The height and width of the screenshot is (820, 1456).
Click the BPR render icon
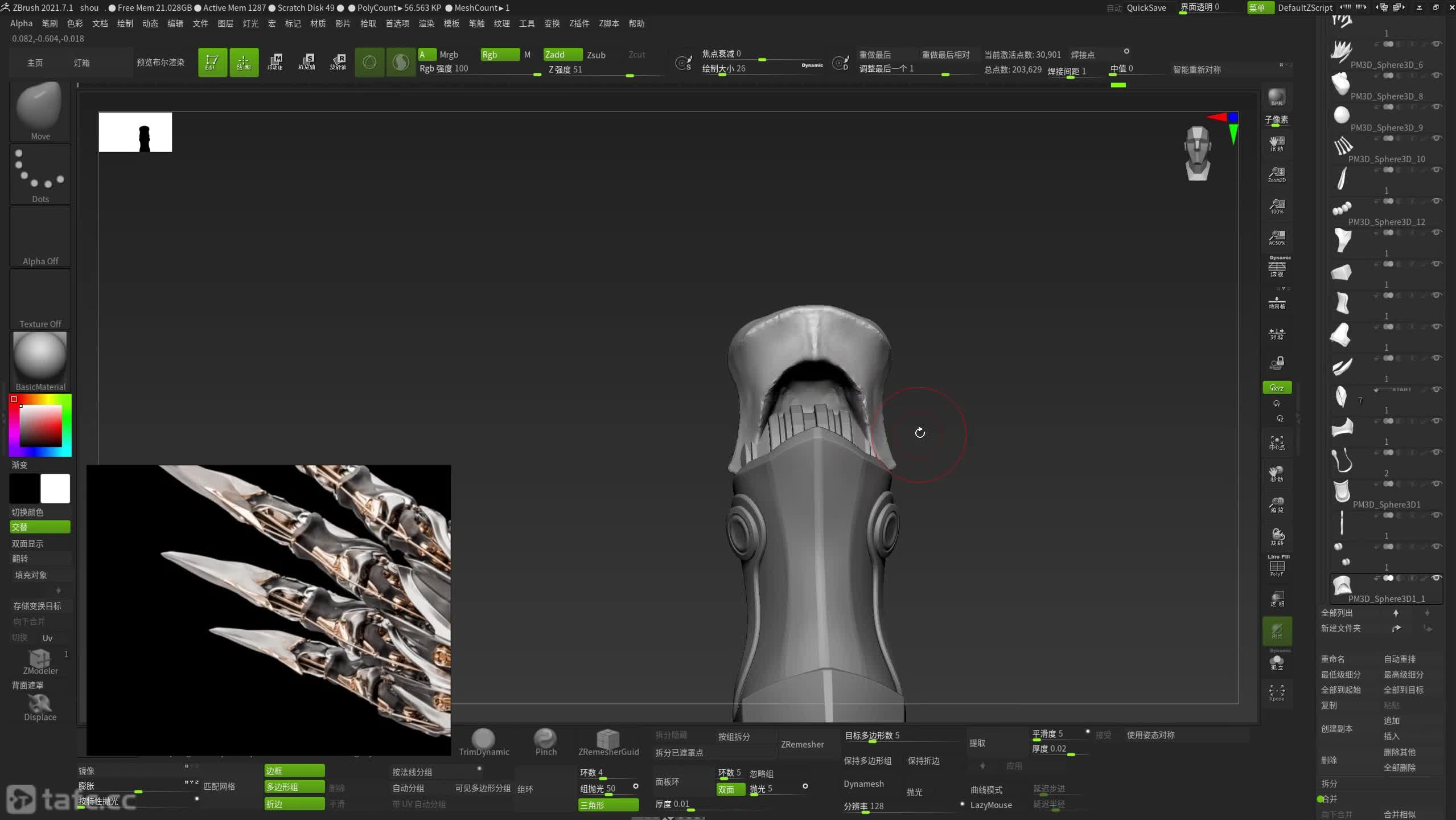(1277, 97)
